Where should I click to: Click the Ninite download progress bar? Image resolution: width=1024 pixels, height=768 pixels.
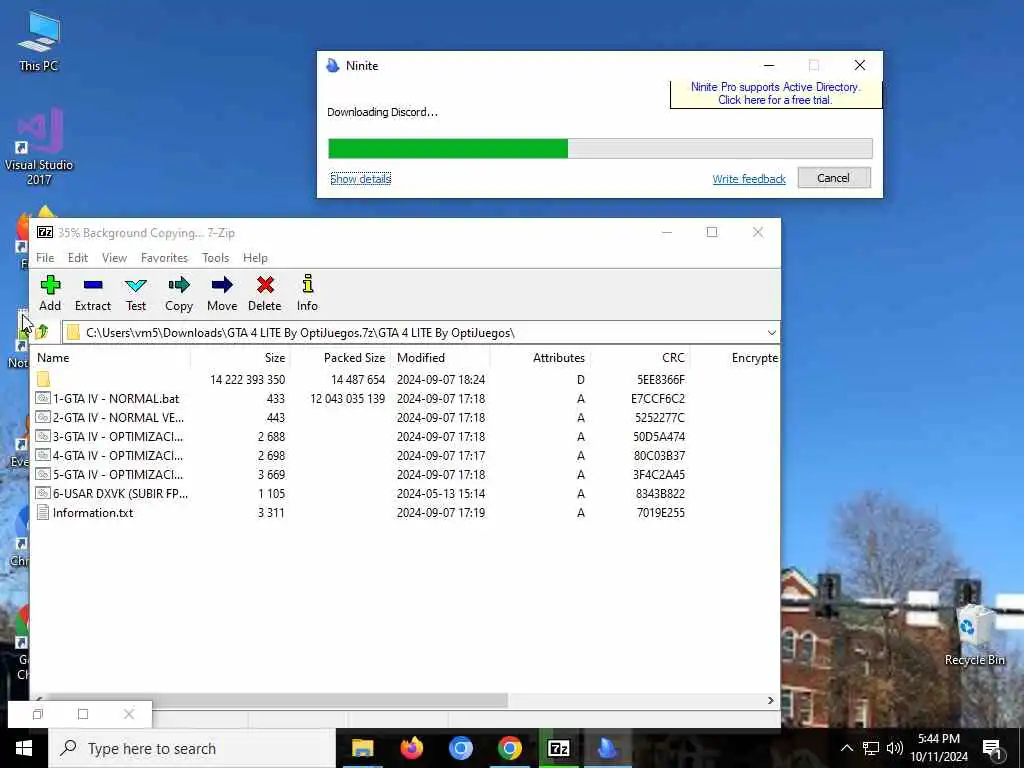click(600, 148)
